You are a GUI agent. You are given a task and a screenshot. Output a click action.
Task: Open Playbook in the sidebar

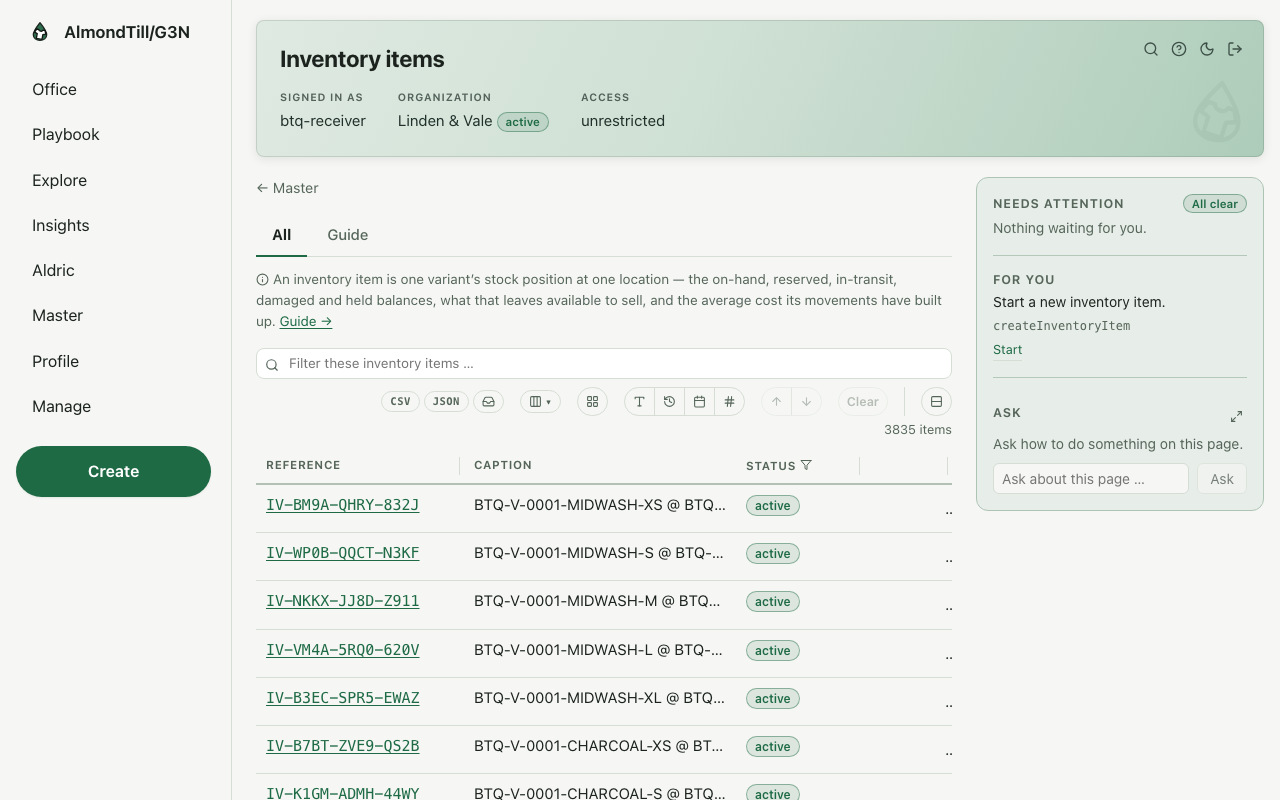click(x=66, y=135)
